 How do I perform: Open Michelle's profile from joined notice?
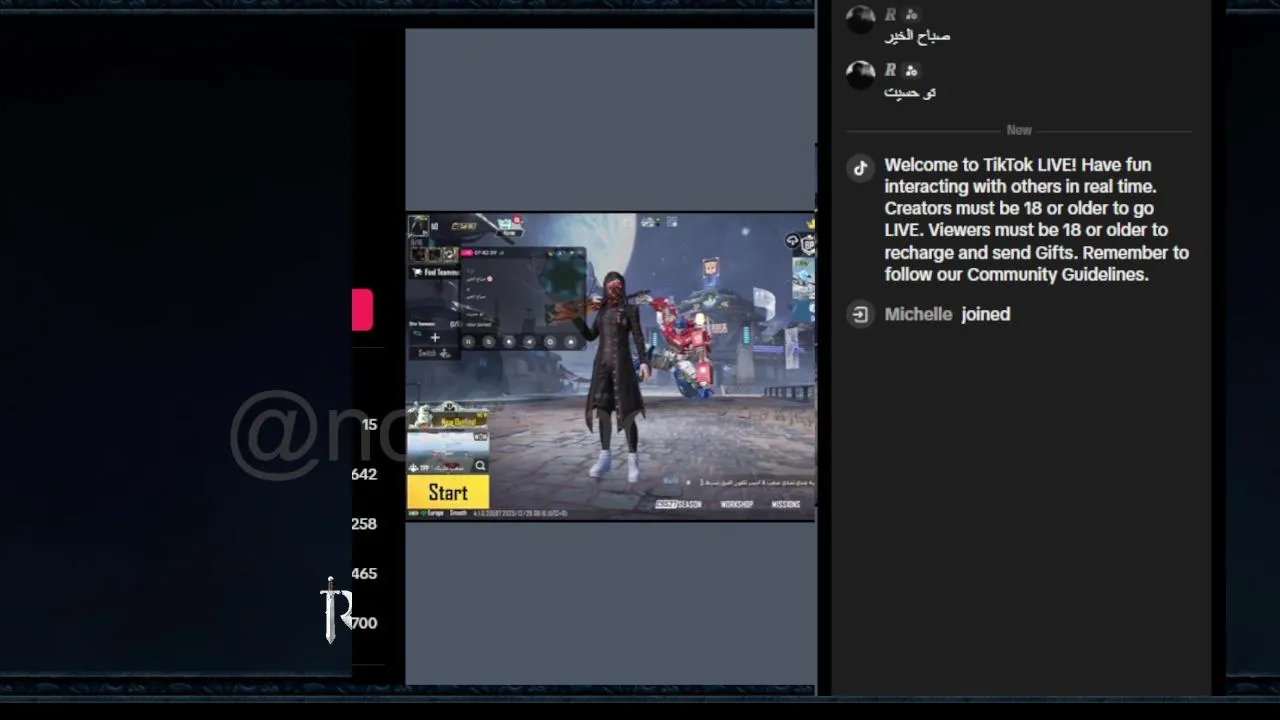[x=918, y=314]
